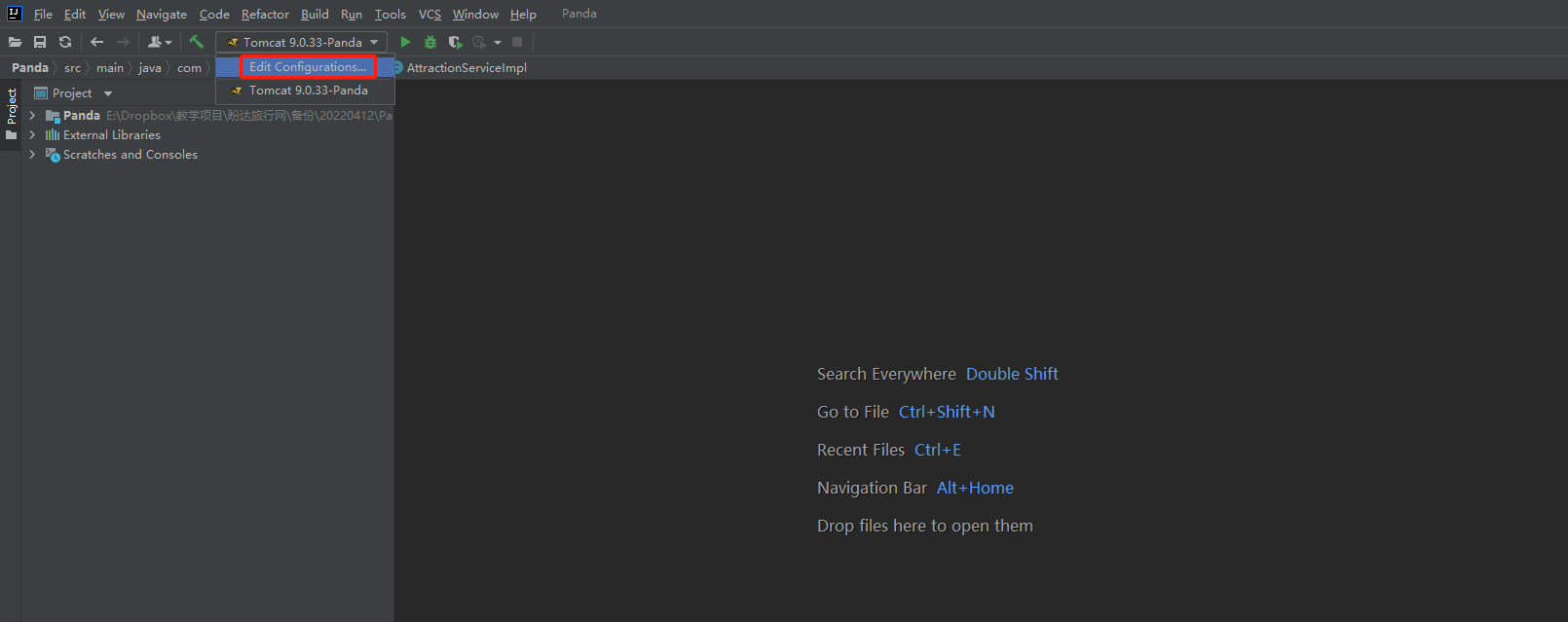Screen dimensions: 1568x622
Task: Click AttractionServiceImpl in the navigation bar
Action: pos(467,67)
